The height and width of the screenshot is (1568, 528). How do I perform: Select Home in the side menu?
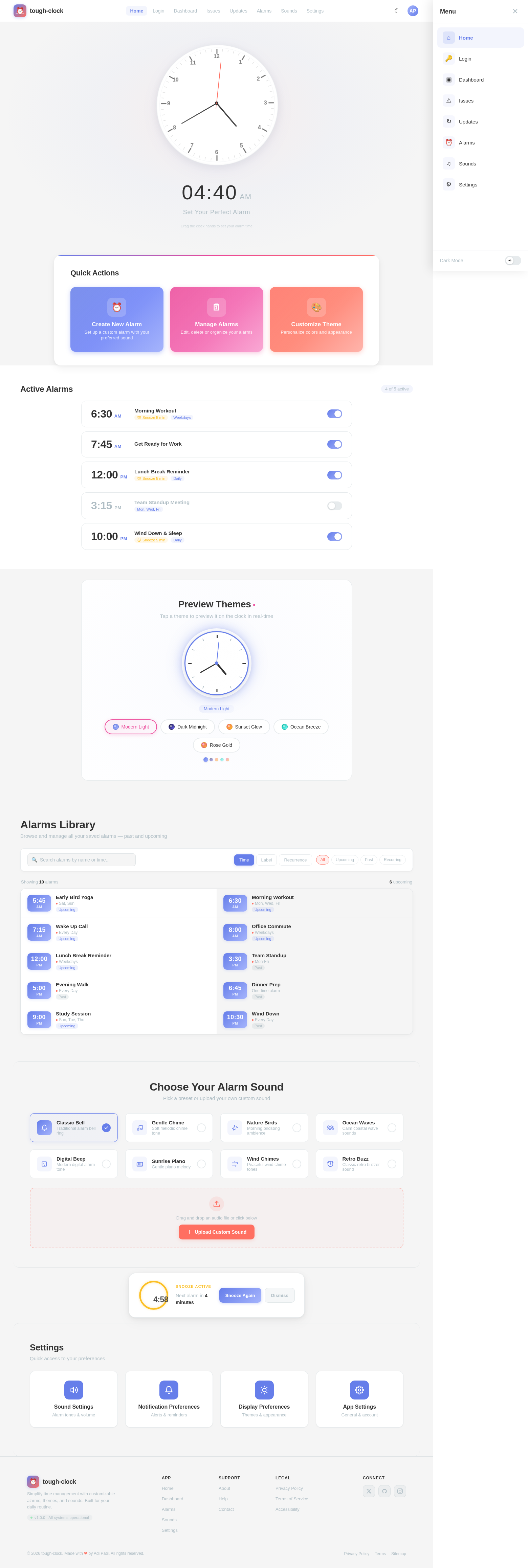pyautogui.click(x=481, y=38)
